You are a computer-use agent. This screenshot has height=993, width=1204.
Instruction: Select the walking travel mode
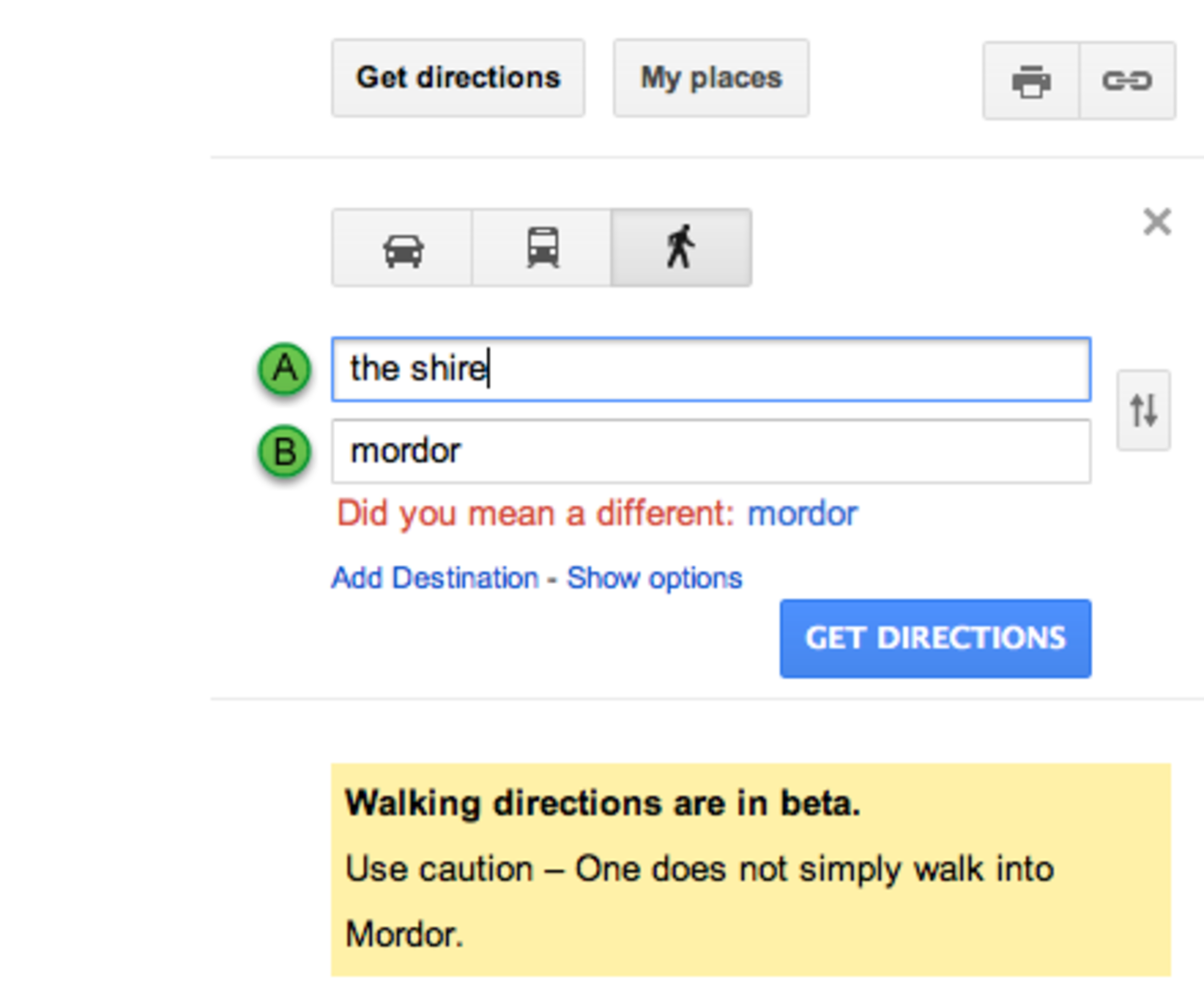point(681,249)
